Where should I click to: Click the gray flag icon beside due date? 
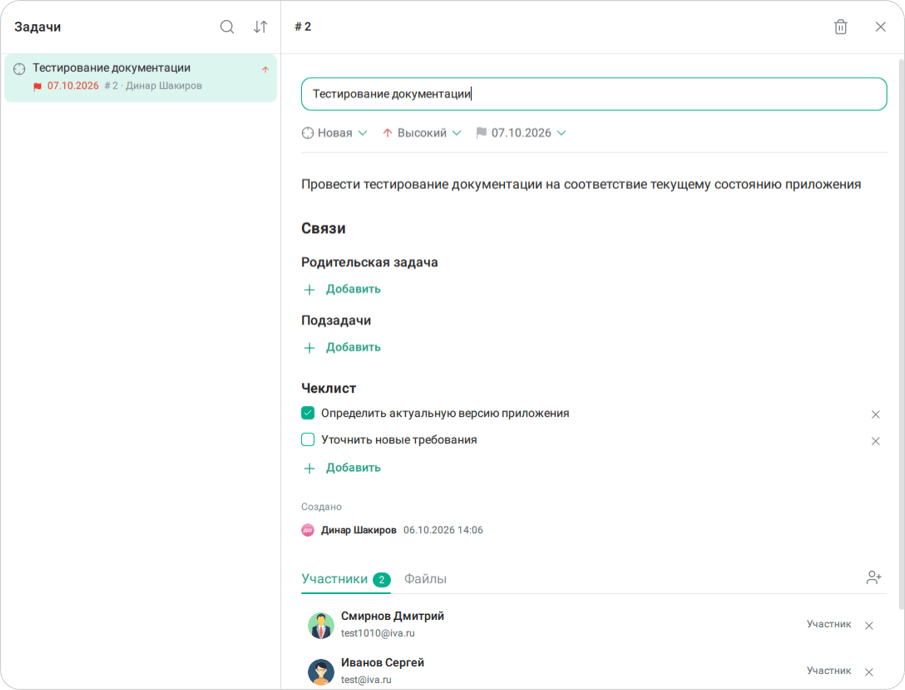click(481, 133)
